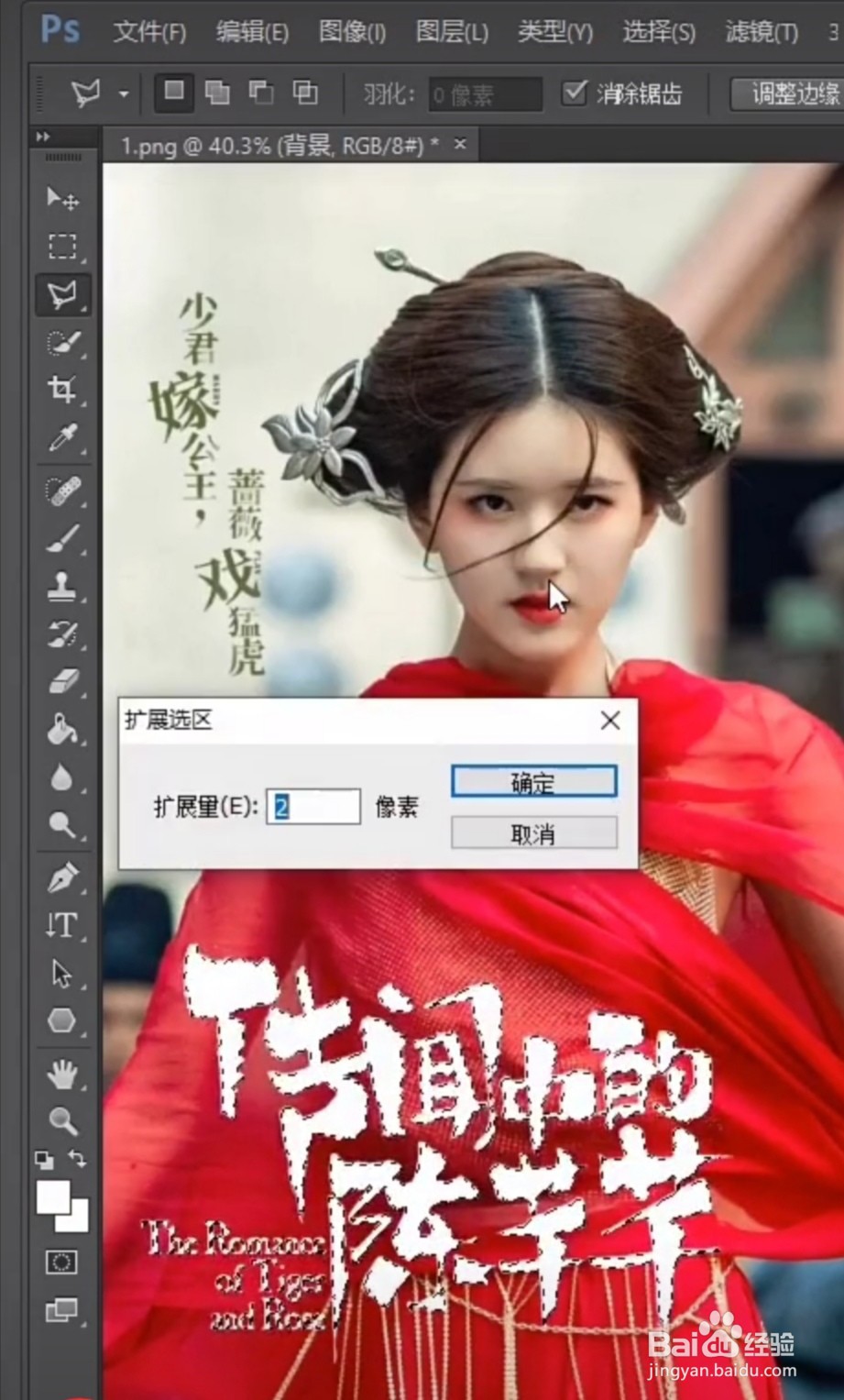Choose New selection mode
The height and width of the screenshot is (1400, 844).
click(x=174, y=93)
